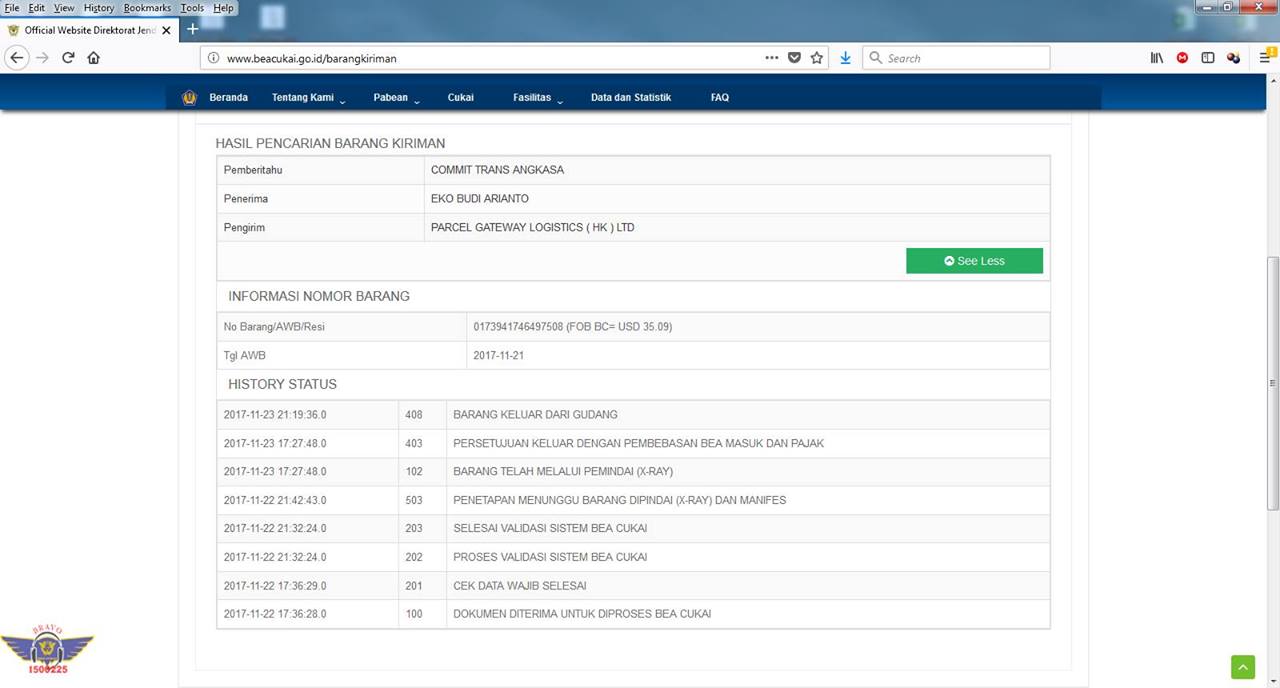The image size is (1280, 688).
Task: Open the Data dan Statistik link
Action: click(x=631, y=98)
